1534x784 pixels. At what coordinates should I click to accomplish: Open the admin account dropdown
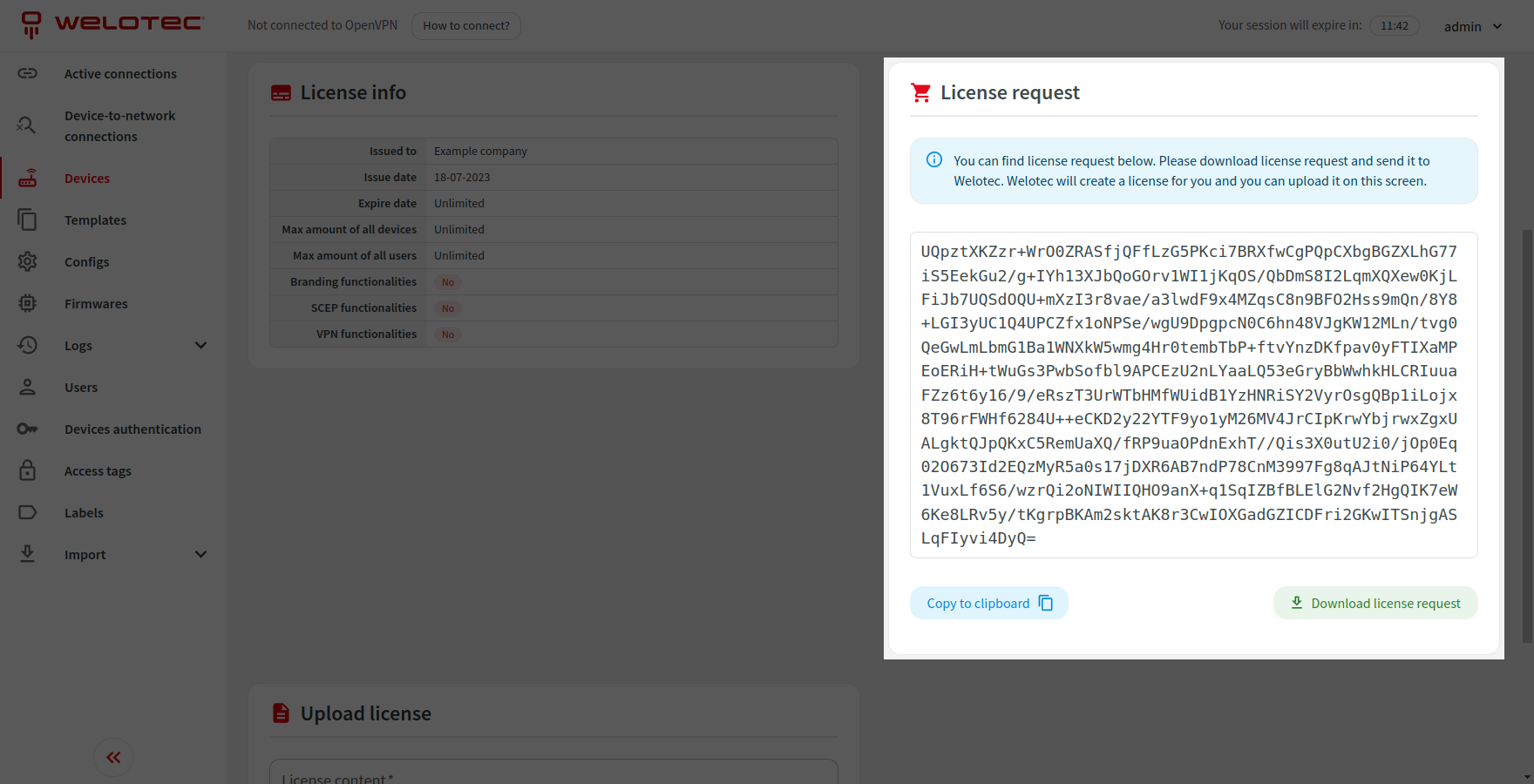pyautogui.click(x=1471, y=26)
